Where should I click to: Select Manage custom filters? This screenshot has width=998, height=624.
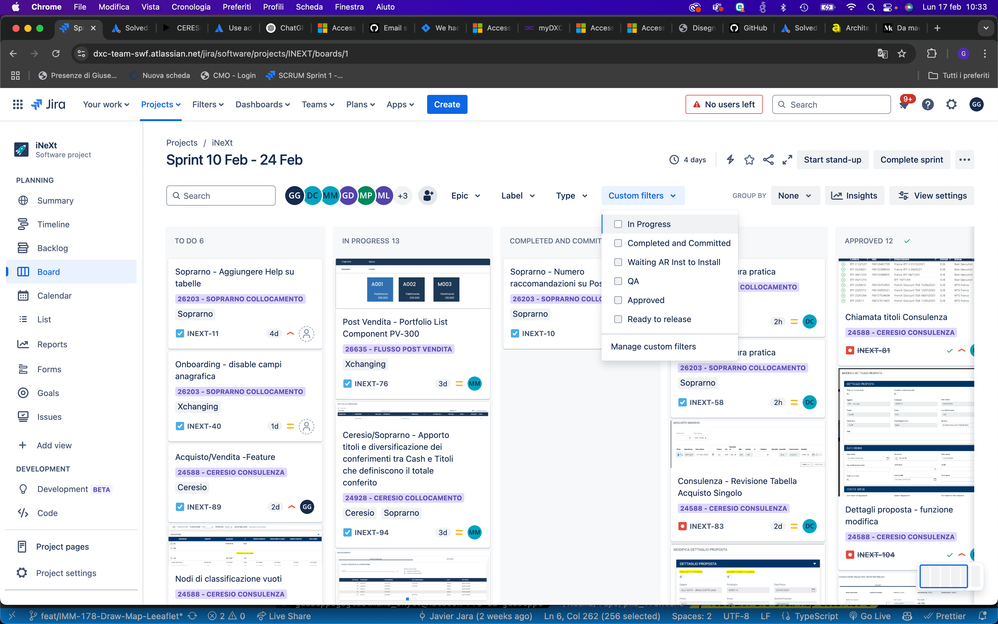coord(653,347)
